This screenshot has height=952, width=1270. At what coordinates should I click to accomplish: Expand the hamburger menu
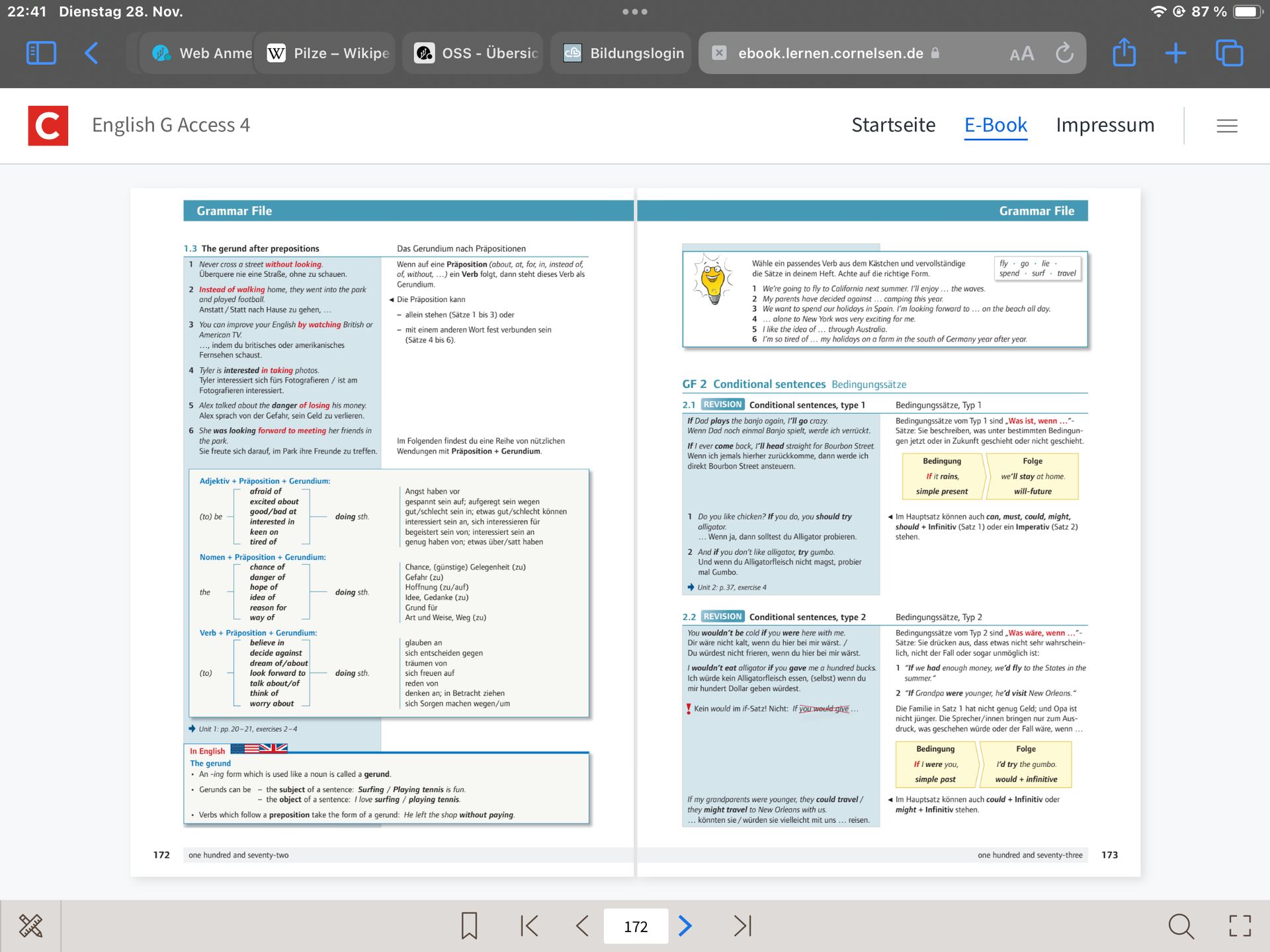pyautogui.click(x=1226, y=126)
